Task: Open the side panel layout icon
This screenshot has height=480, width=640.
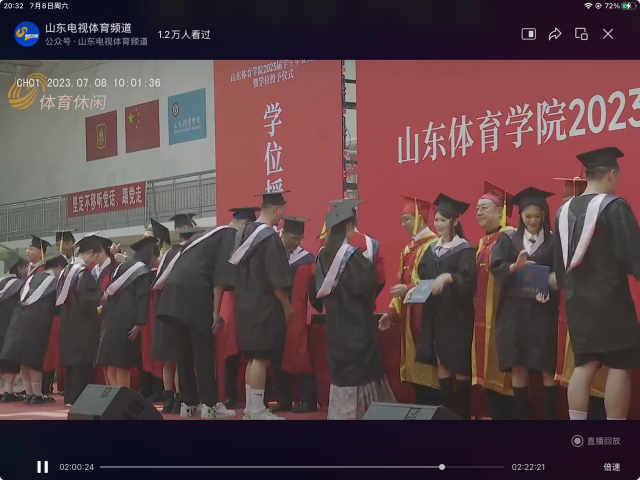Action: 528,34
